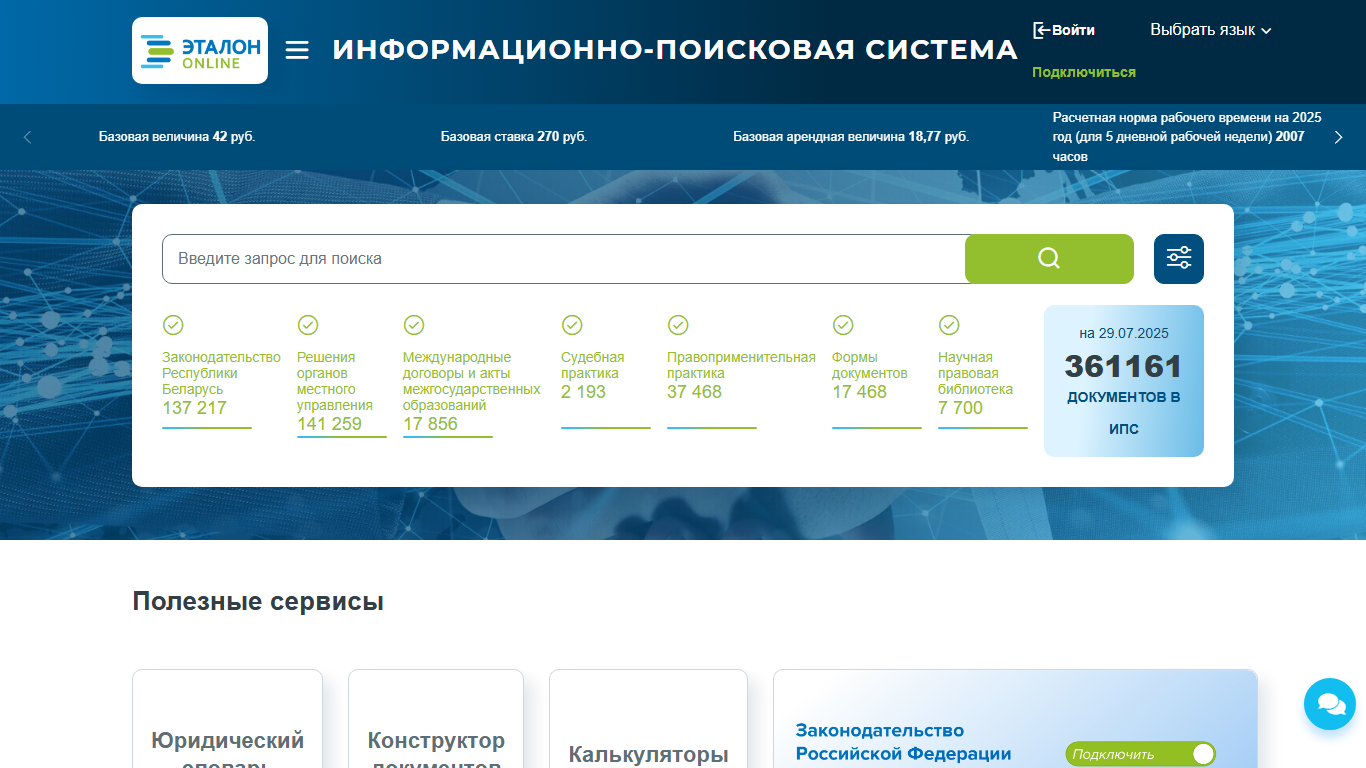Click count 137 217
The width and height of the screenshot is (1366, 768).
tap(194, 408)
